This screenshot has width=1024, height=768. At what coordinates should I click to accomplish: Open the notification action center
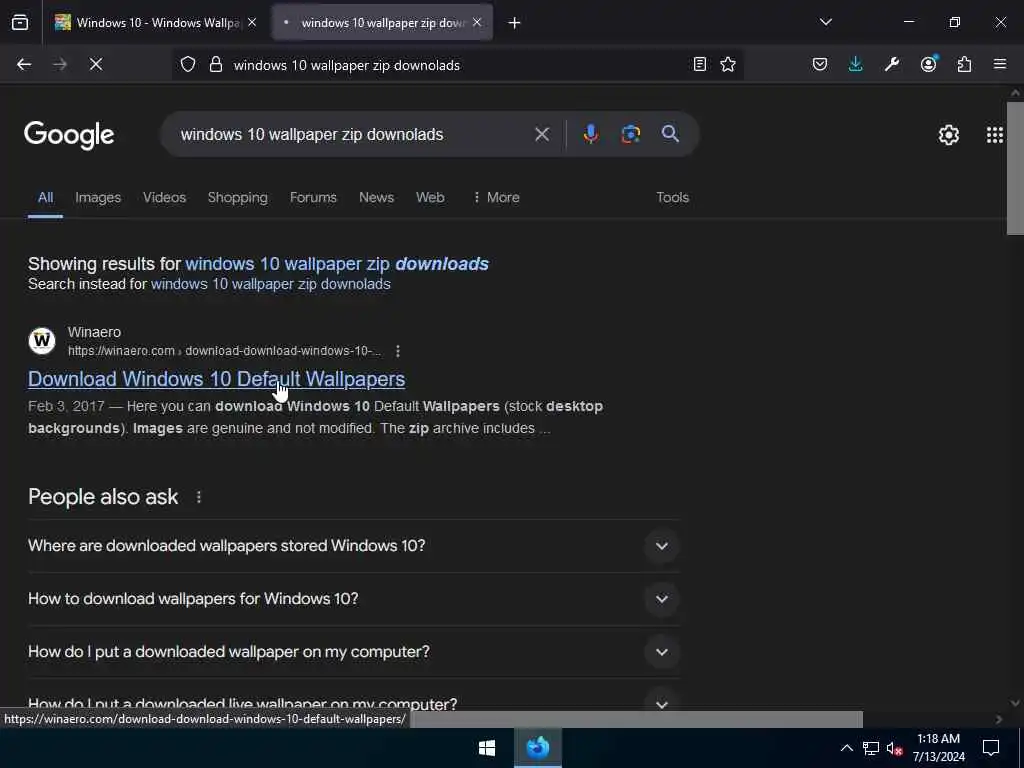pyautogui.click(x=991, y=748)
